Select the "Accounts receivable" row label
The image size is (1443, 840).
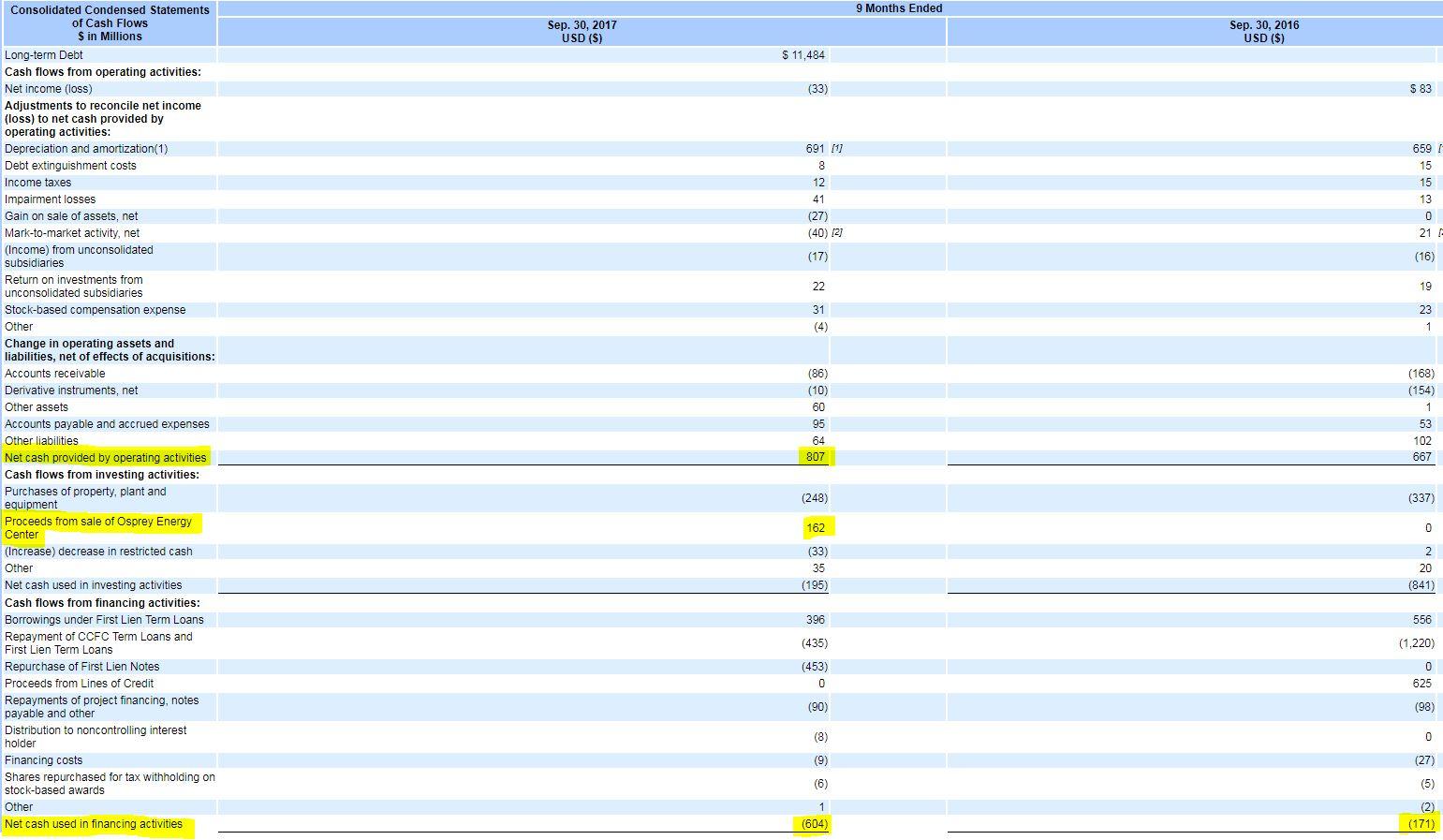(54, 374)
